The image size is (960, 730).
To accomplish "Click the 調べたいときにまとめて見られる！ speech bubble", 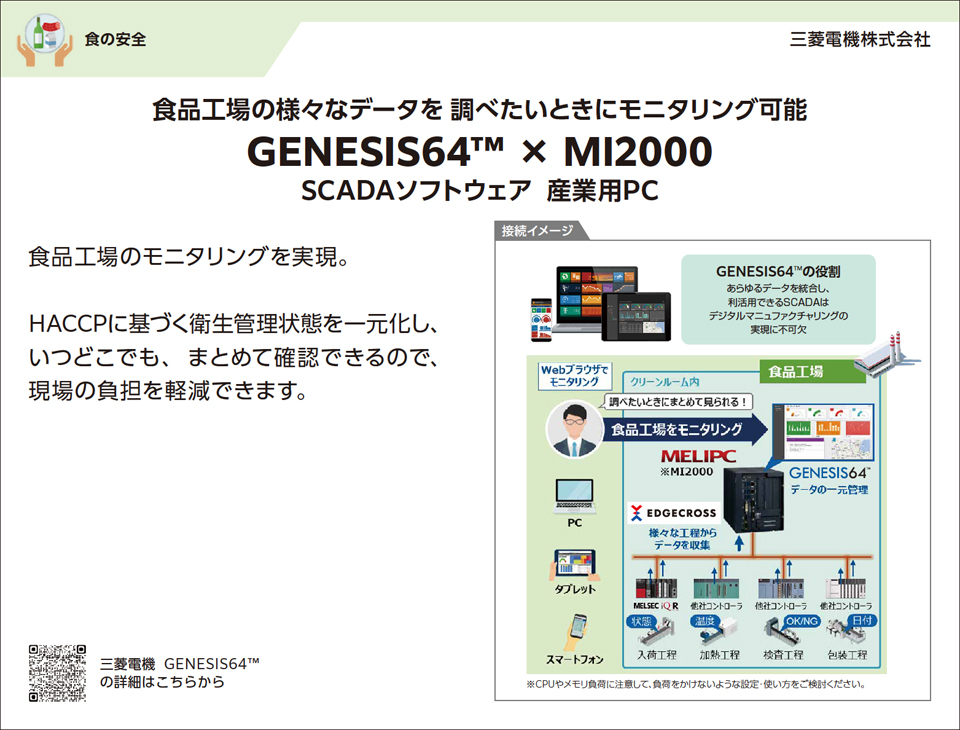I will (677, 402).
